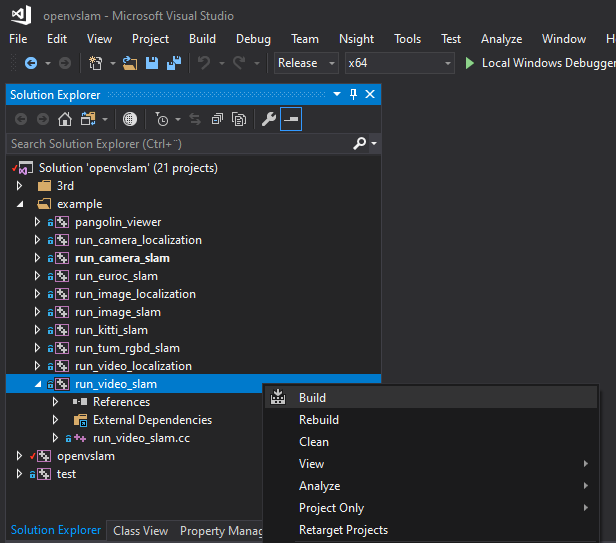Open the Project menu
This screenshot has width=616, height=543.
(x=150, y=39)
